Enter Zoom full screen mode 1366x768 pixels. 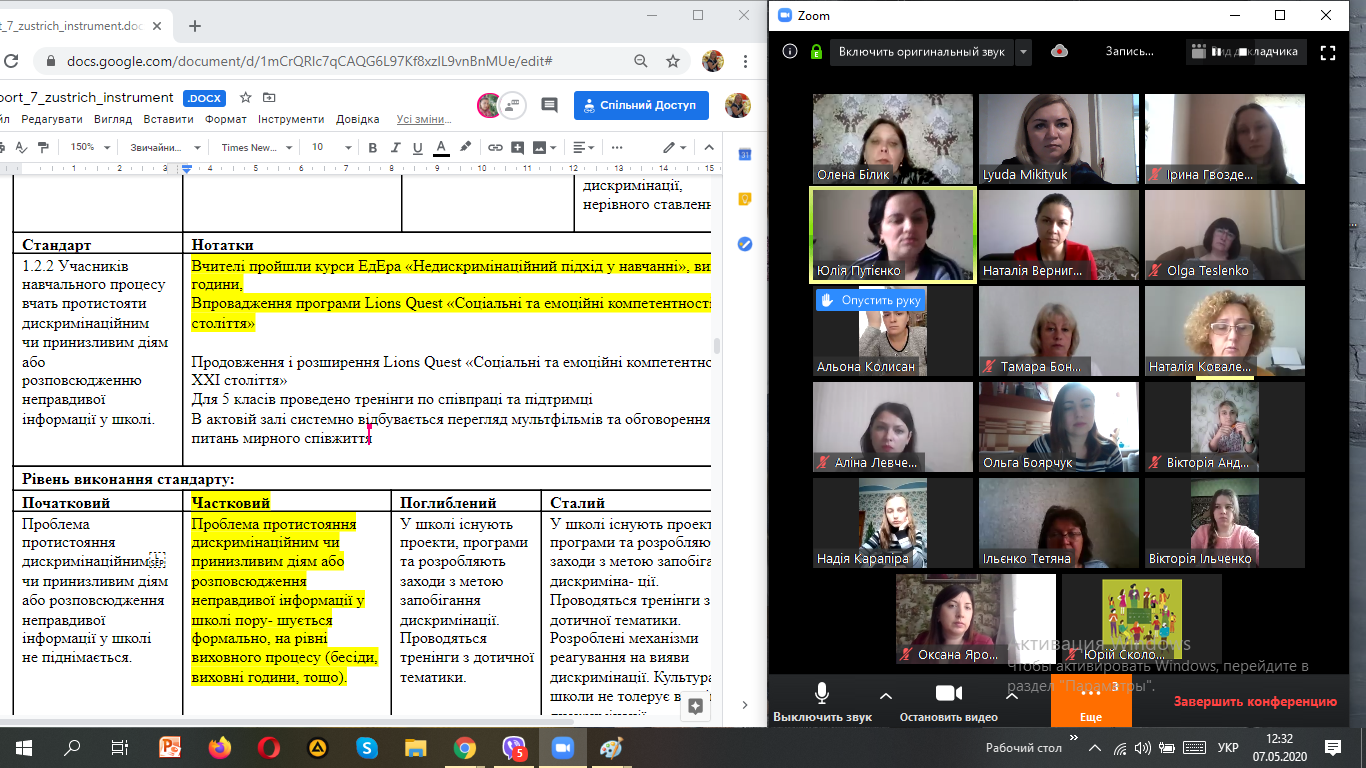click(1328, 51)
